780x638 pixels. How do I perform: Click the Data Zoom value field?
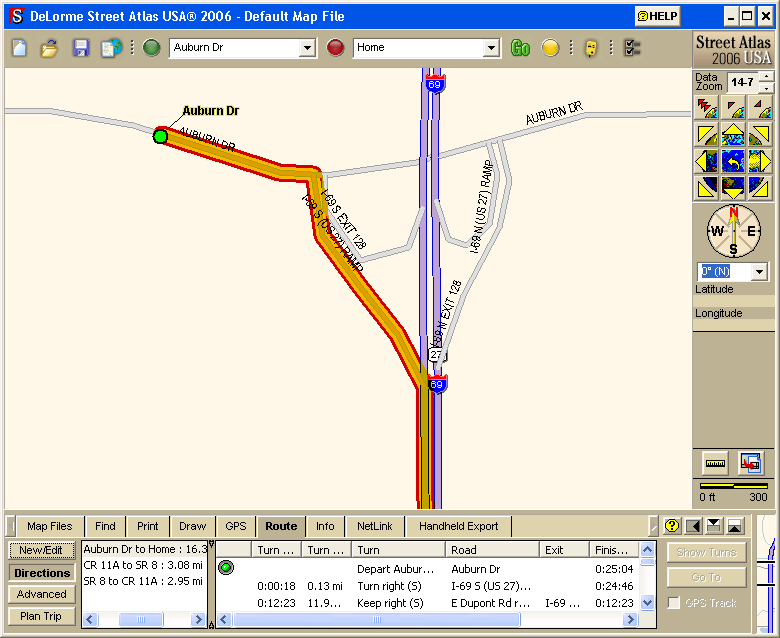pos(743,82)
